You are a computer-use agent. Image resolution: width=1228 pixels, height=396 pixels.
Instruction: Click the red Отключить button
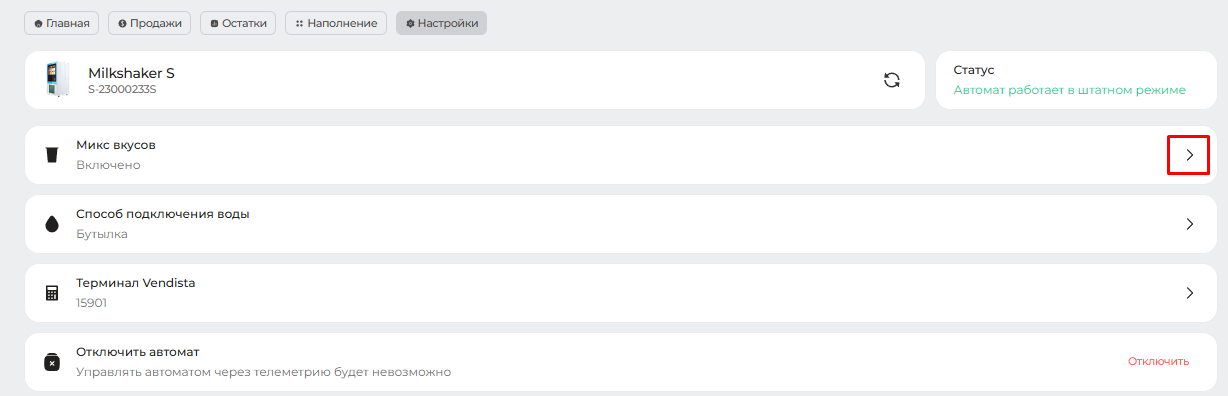click(1158, 362)
